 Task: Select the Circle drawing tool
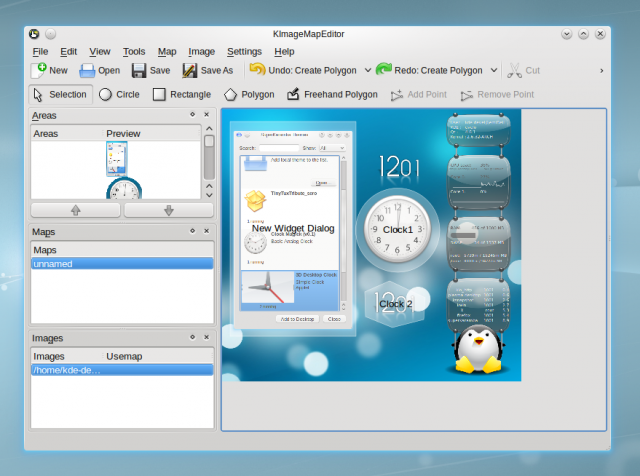[118, 95]
